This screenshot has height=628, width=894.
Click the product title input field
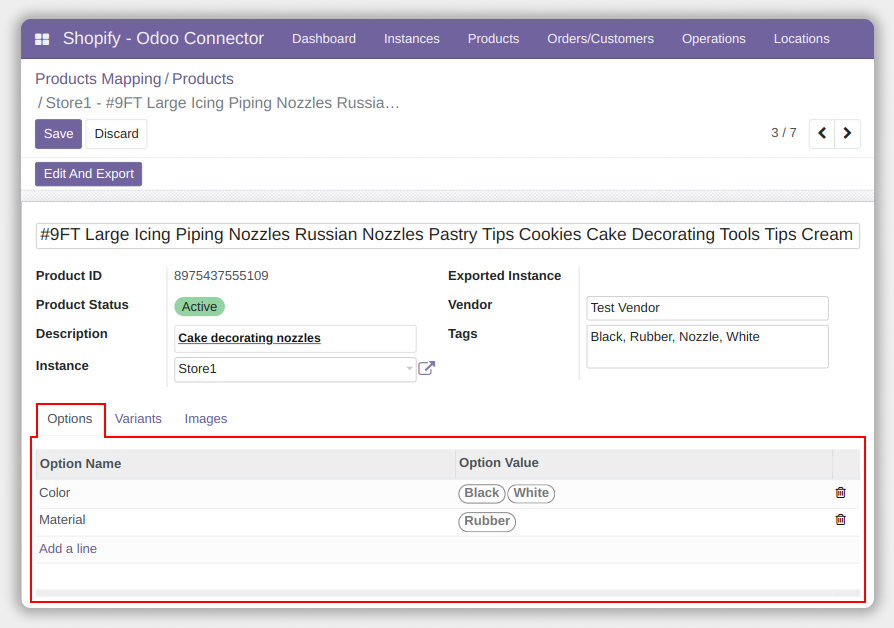pyautogui.click(x=448, y=235)
